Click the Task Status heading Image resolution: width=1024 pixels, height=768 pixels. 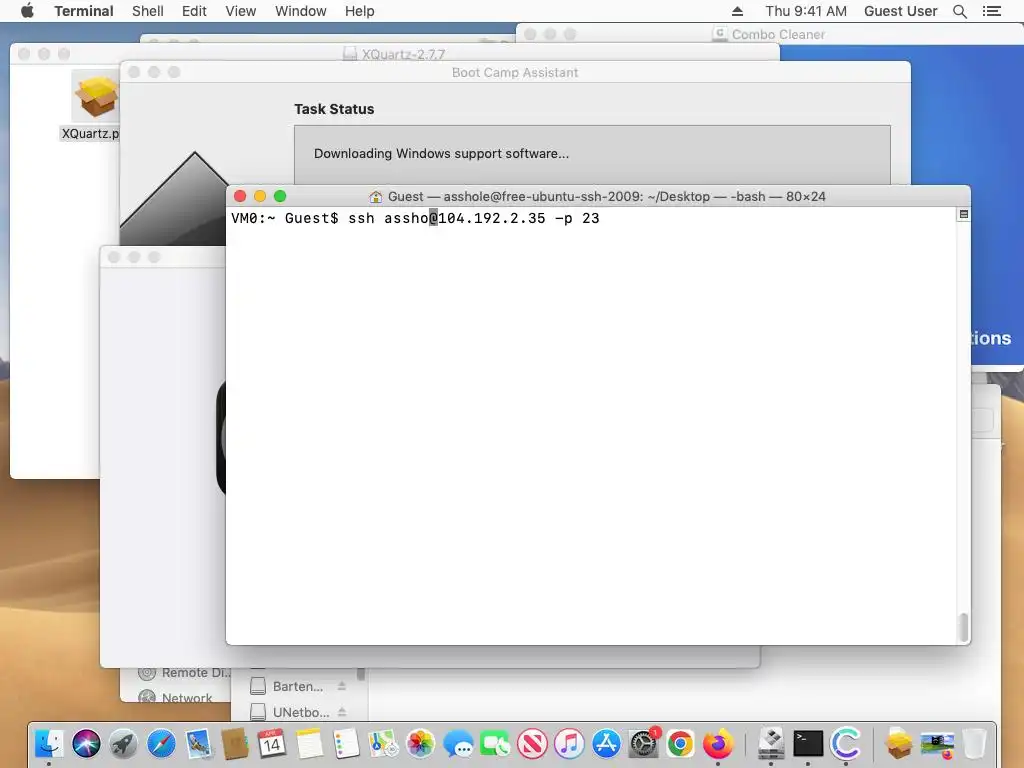pos(334,109)
